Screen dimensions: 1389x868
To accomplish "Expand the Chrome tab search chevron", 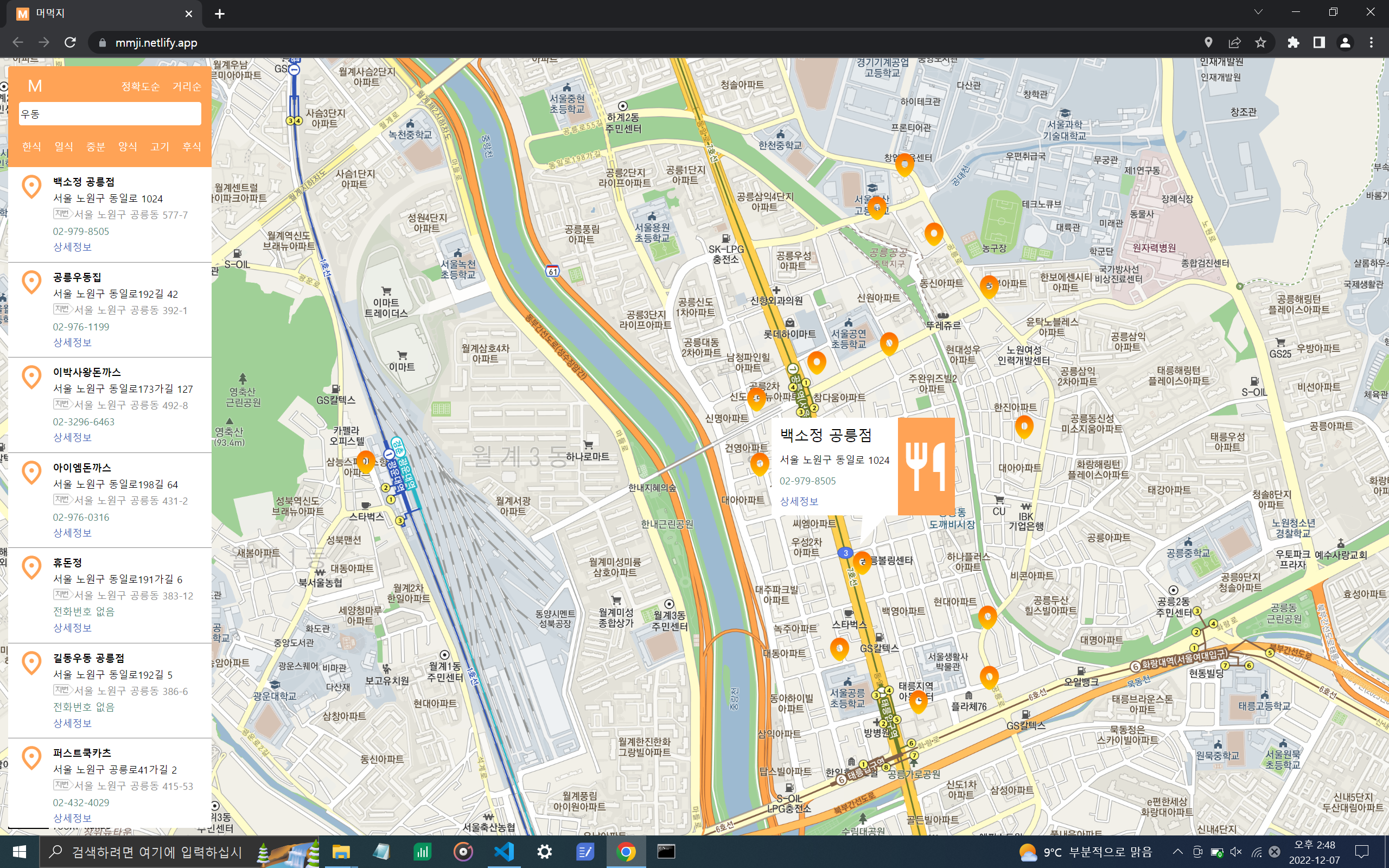I will [1258, 12].
